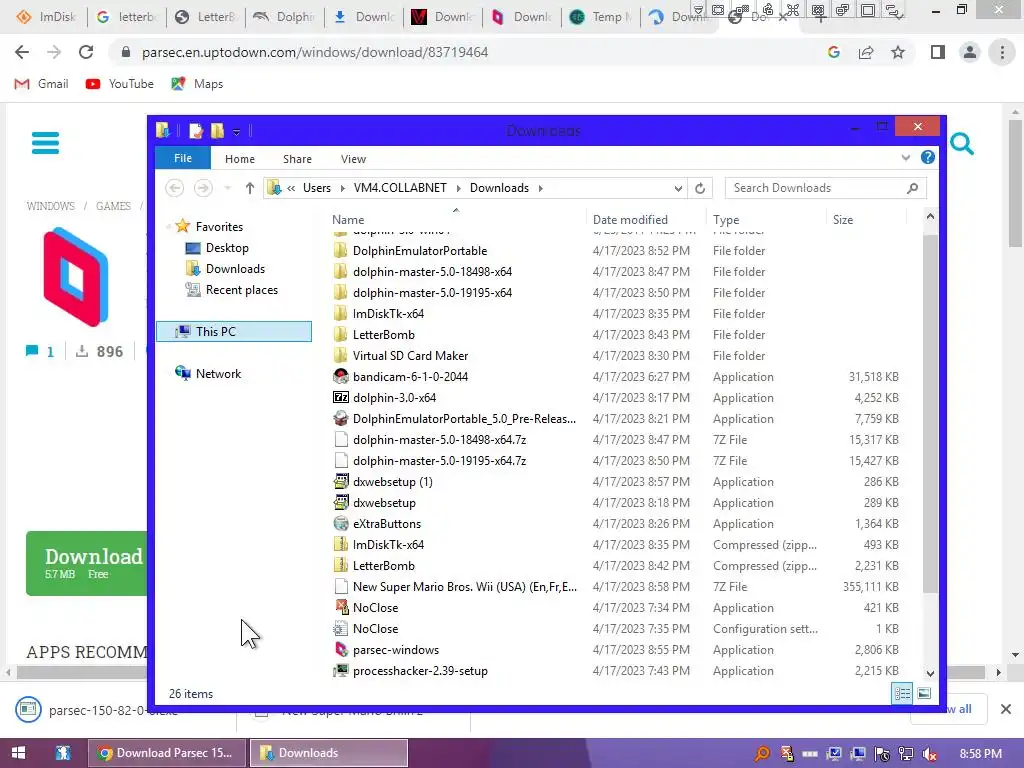
Task: Select the LetterBomb file folder row
Action: point(615,334)
